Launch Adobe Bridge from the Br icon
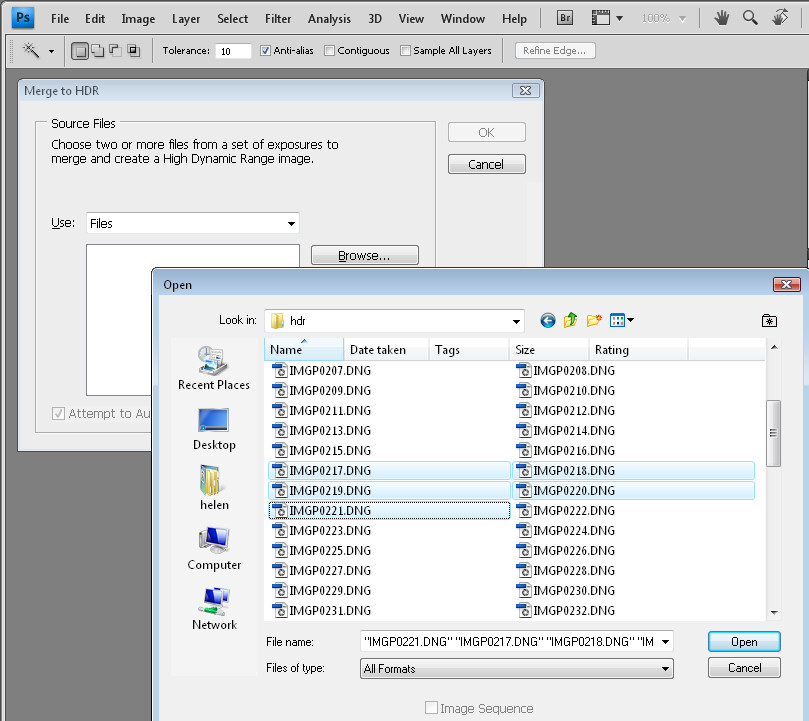 565,18
